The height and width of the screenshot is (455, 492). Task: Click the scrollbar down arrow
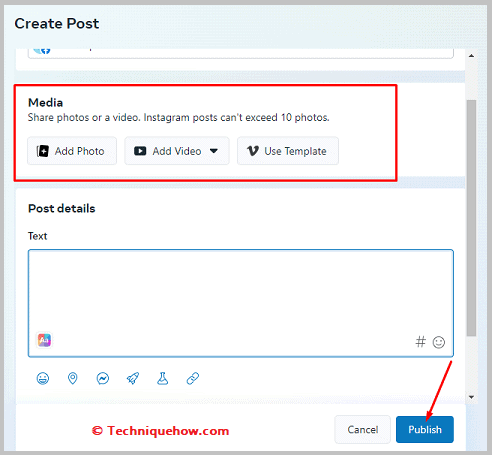(471, 397)
